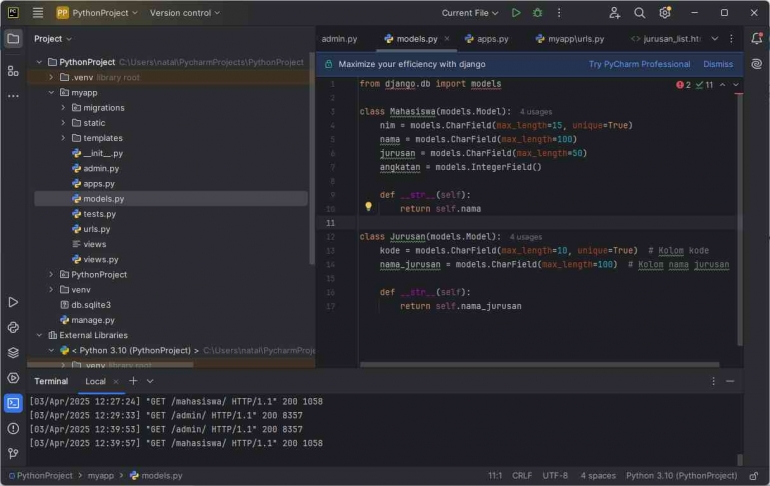Expand the migrations folder
Image resolution: width=770 pixels, height=486 pixels.
point(63,108)
